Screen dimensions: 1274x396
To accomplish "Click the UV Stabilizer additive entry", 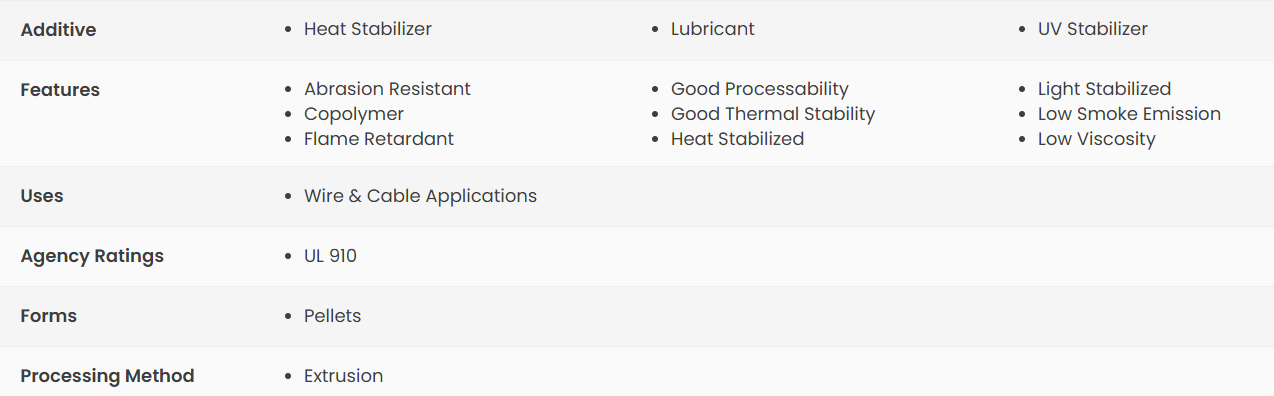I will coord(1093,29).
